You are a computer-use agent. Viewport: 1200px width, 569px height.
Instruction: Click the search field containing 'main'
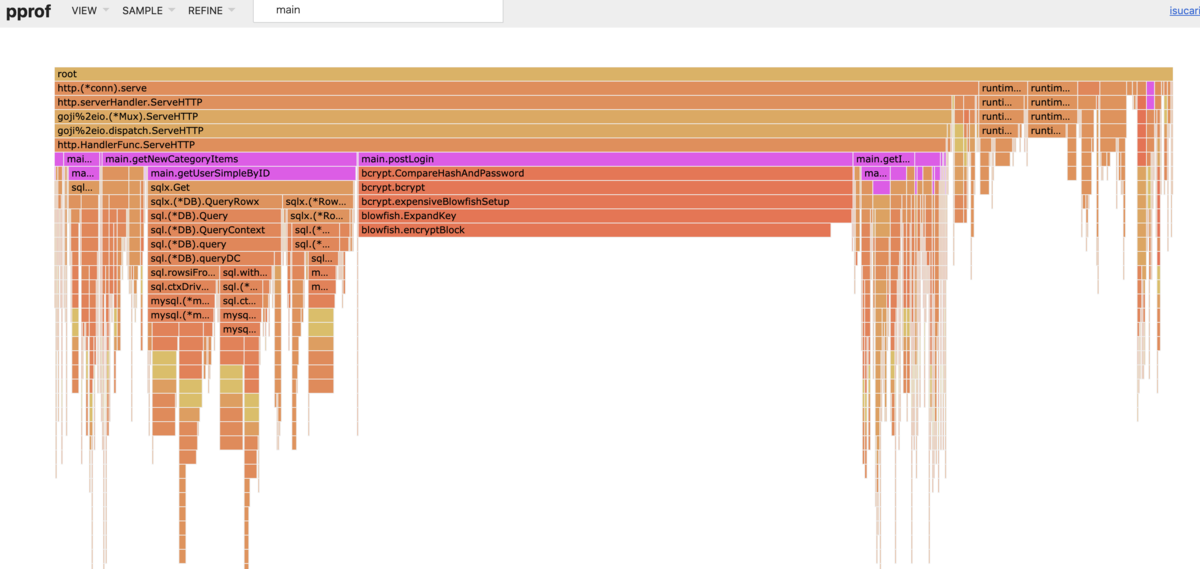[x=377, y=10]
